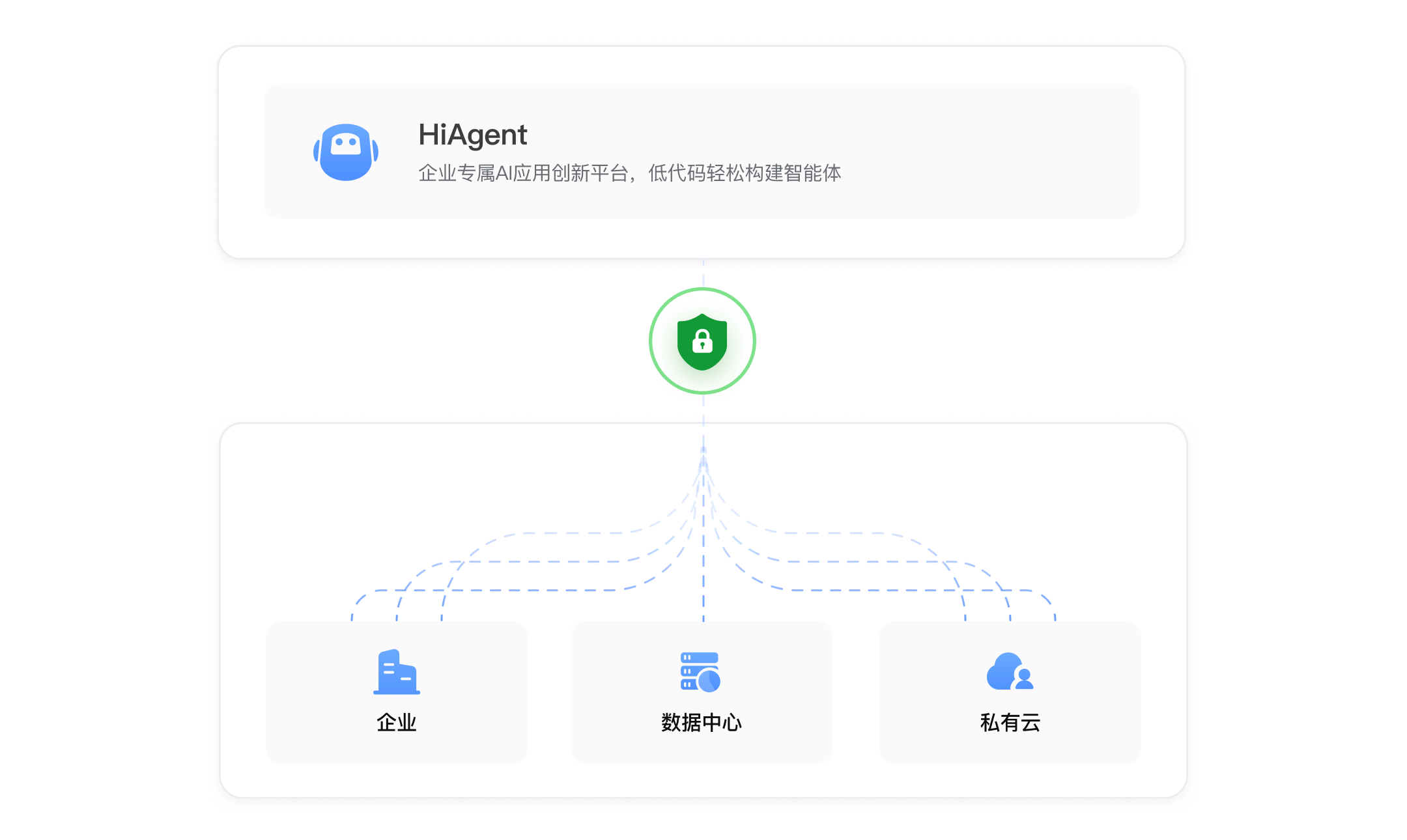Viewport: 1407px width, 840px height.
Task: Click the private cloud user icon
Action: [1010, 671]
